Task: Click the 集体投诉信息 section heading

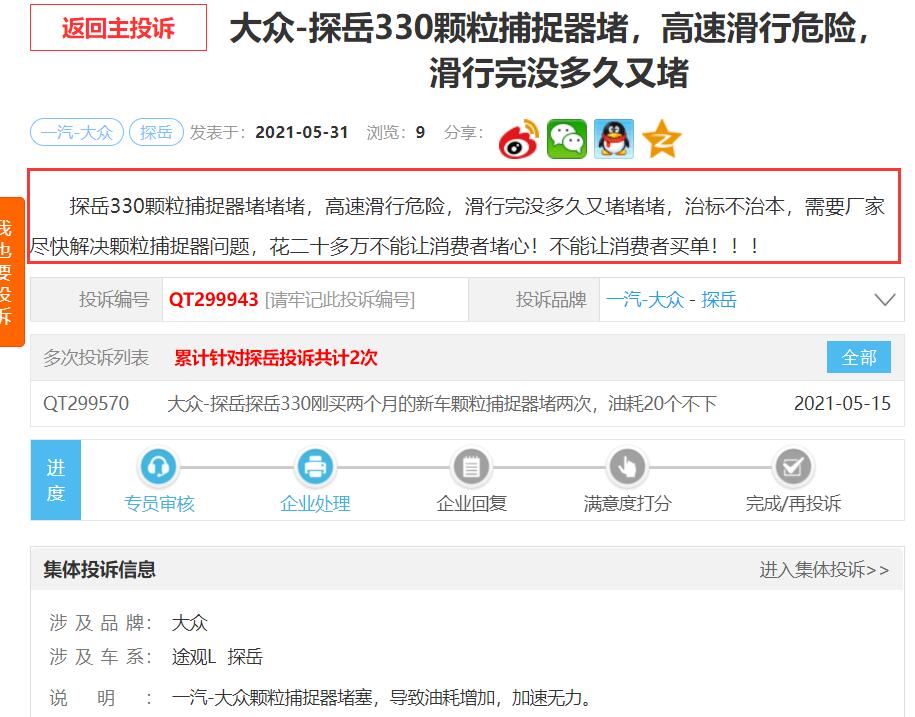Action: 99,569
